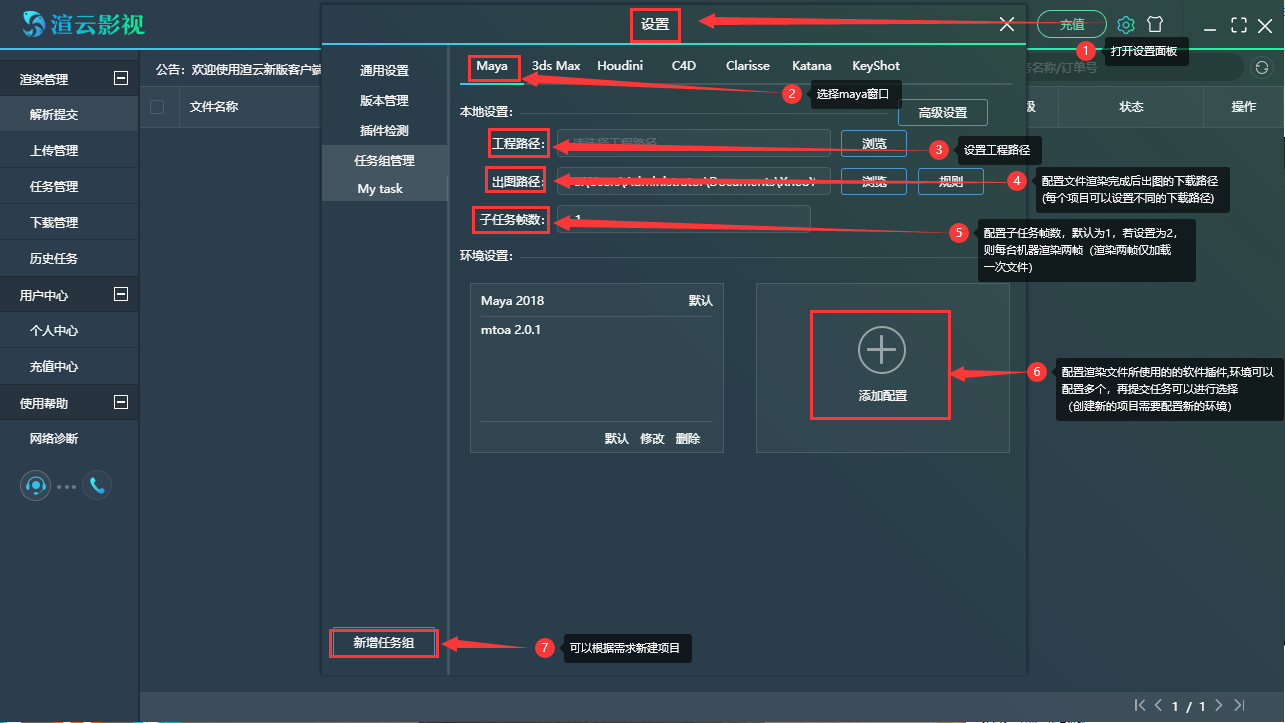
Task: Open the settings gear icon in title bar
Action: click(1126, 24)
